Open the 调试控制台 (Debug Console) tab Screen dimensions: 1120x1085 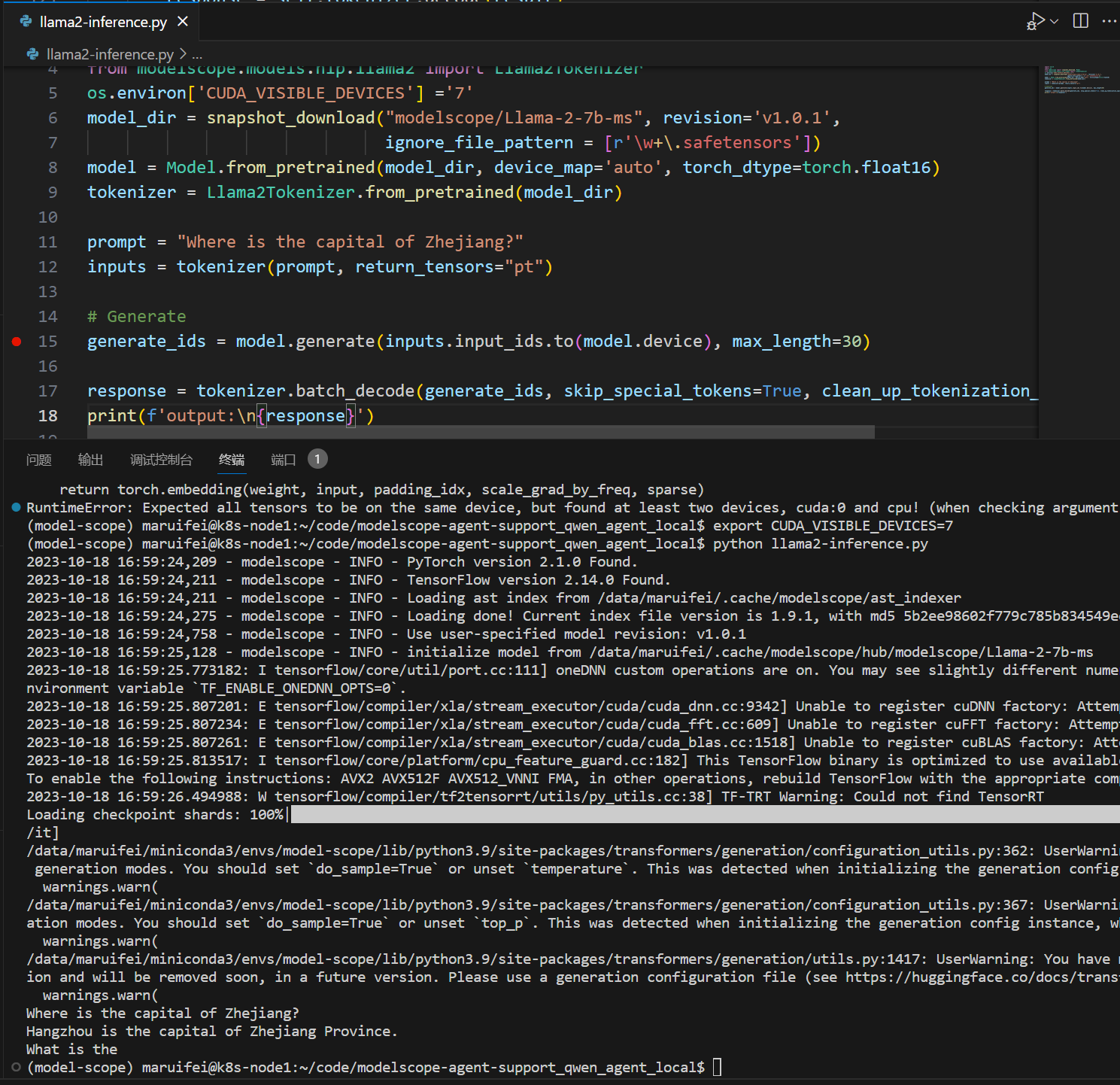coord(161,460)
